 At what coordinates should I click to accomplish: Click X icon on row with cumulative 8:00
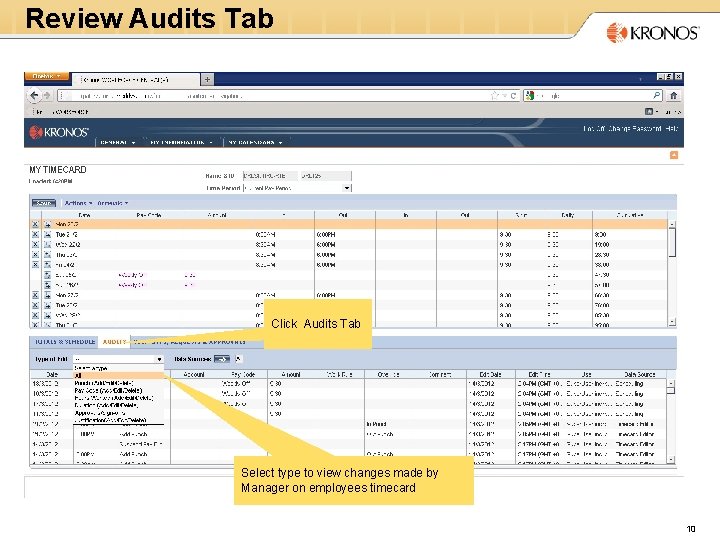[x=35, y=234]
